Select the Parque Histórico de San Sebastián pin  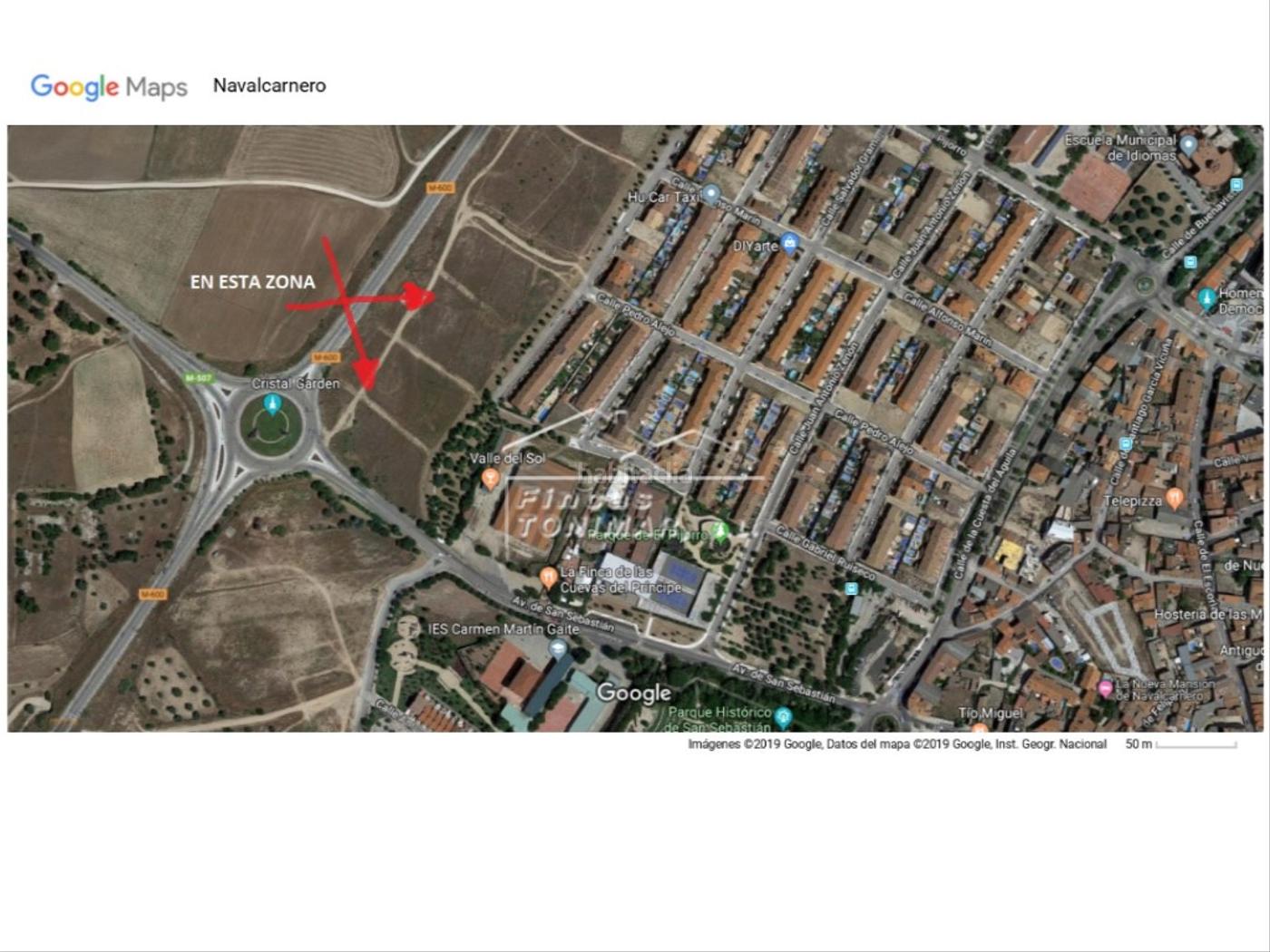[x=784, y=718]
